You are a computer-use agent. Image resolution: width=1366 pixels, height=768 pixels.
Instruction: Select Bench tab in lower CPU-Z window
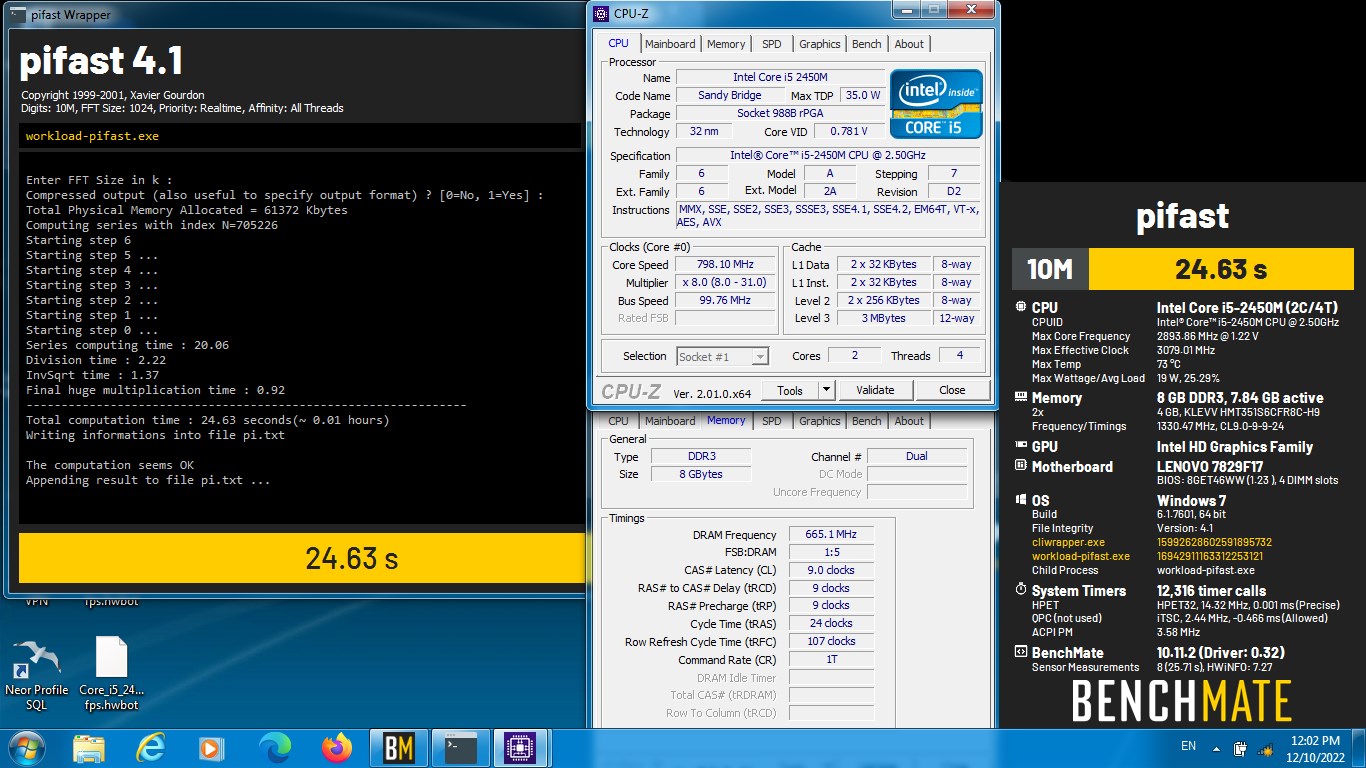[x=867, y=421]
